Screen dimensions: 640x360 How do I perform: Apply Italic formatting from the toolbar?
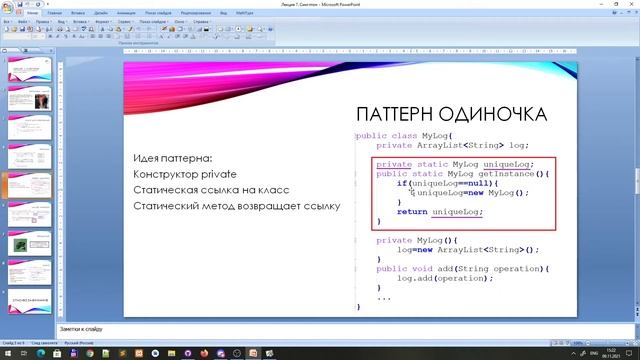click(58, 36)
